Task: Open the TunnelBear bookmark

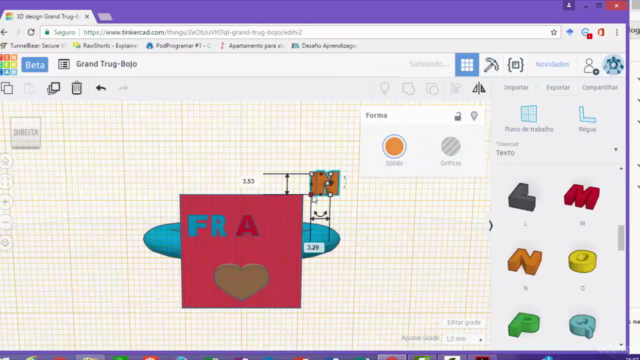Action: click(x=33, y=46)
